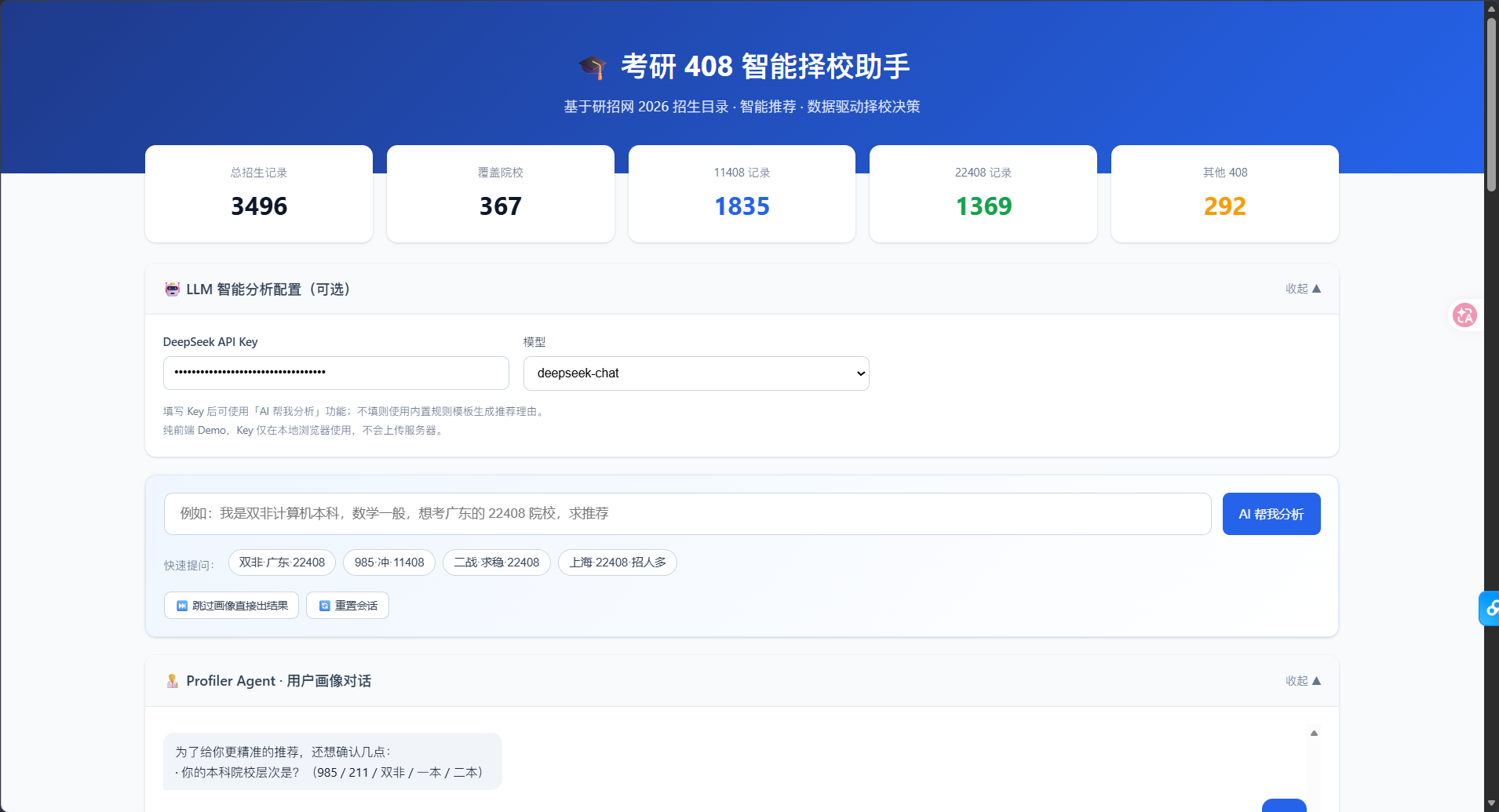The image size is (1499, 812).
Task: Click the page scrollbar down arrow
Action: point(1491,804)
